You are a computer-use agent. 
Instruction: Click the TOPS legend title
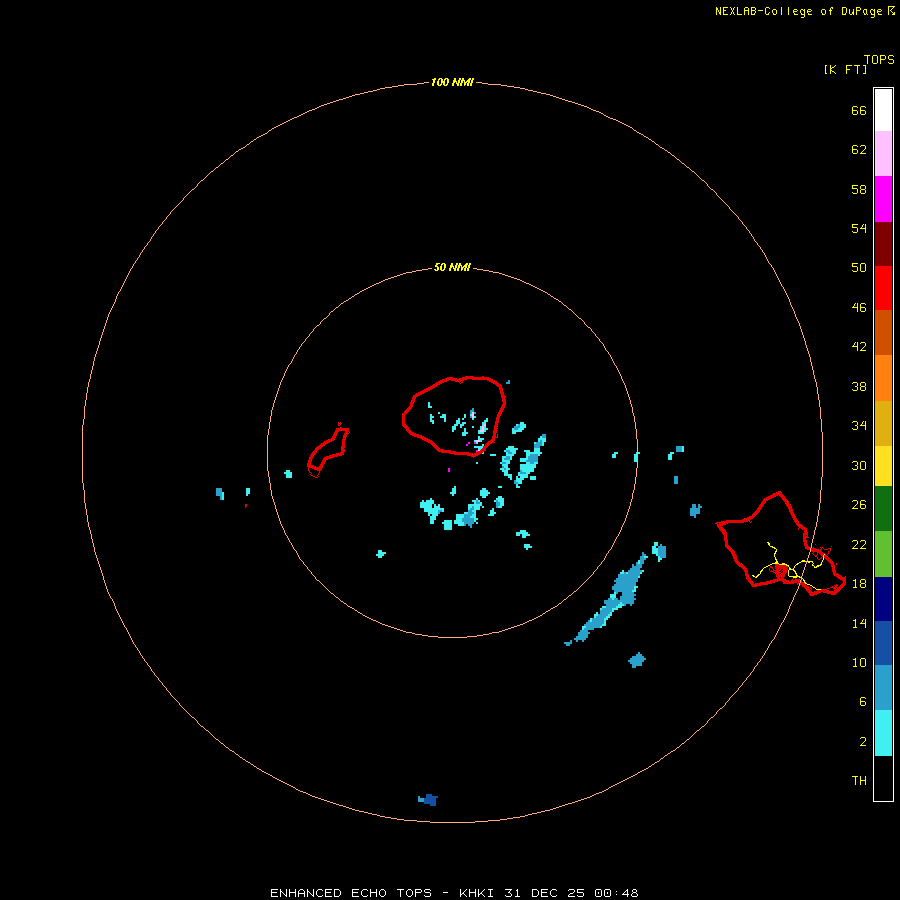tap(879, 59)
